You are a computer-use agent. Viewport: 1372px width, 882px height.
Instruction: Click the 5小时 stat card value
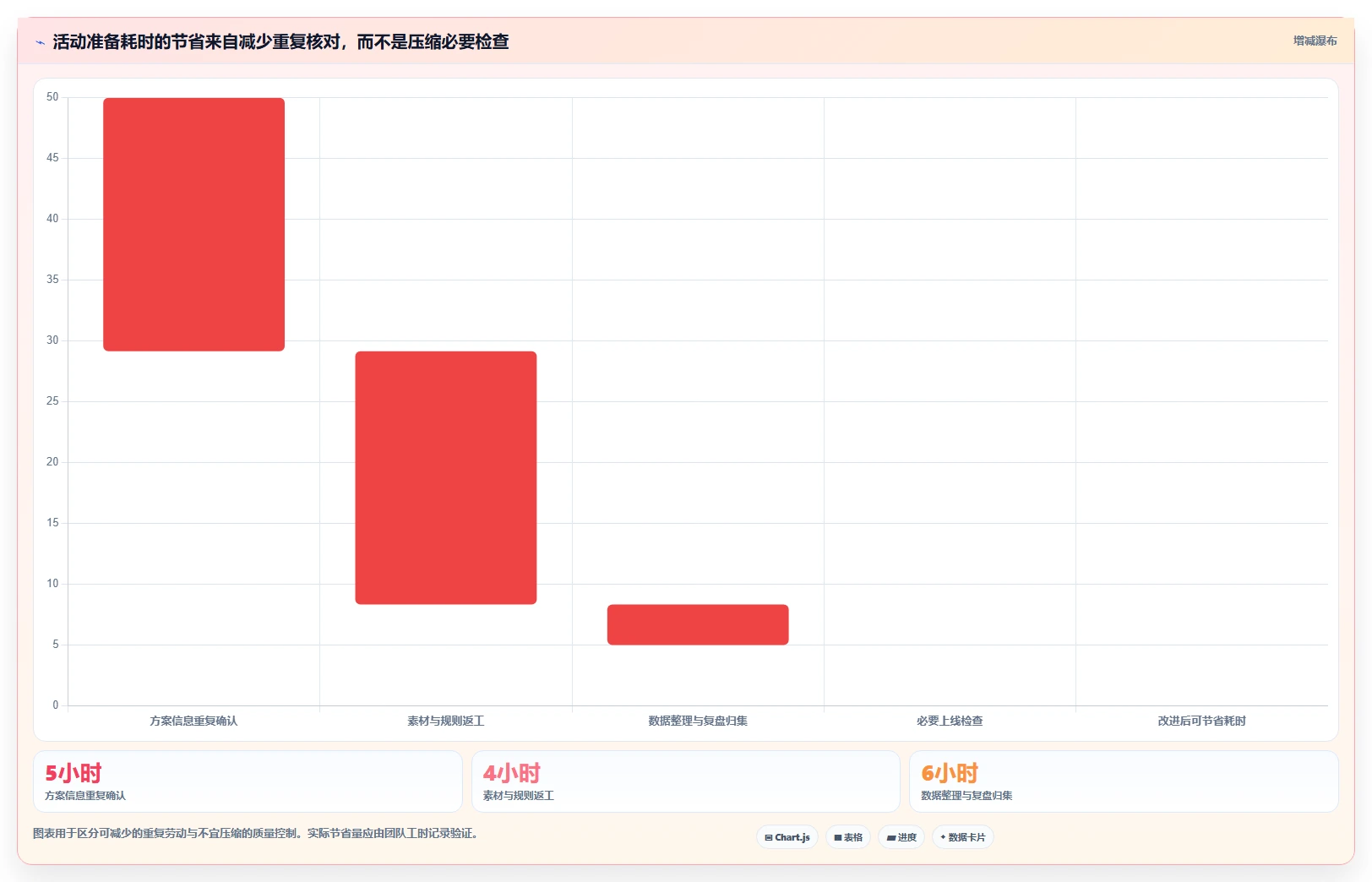pos(73,773)
